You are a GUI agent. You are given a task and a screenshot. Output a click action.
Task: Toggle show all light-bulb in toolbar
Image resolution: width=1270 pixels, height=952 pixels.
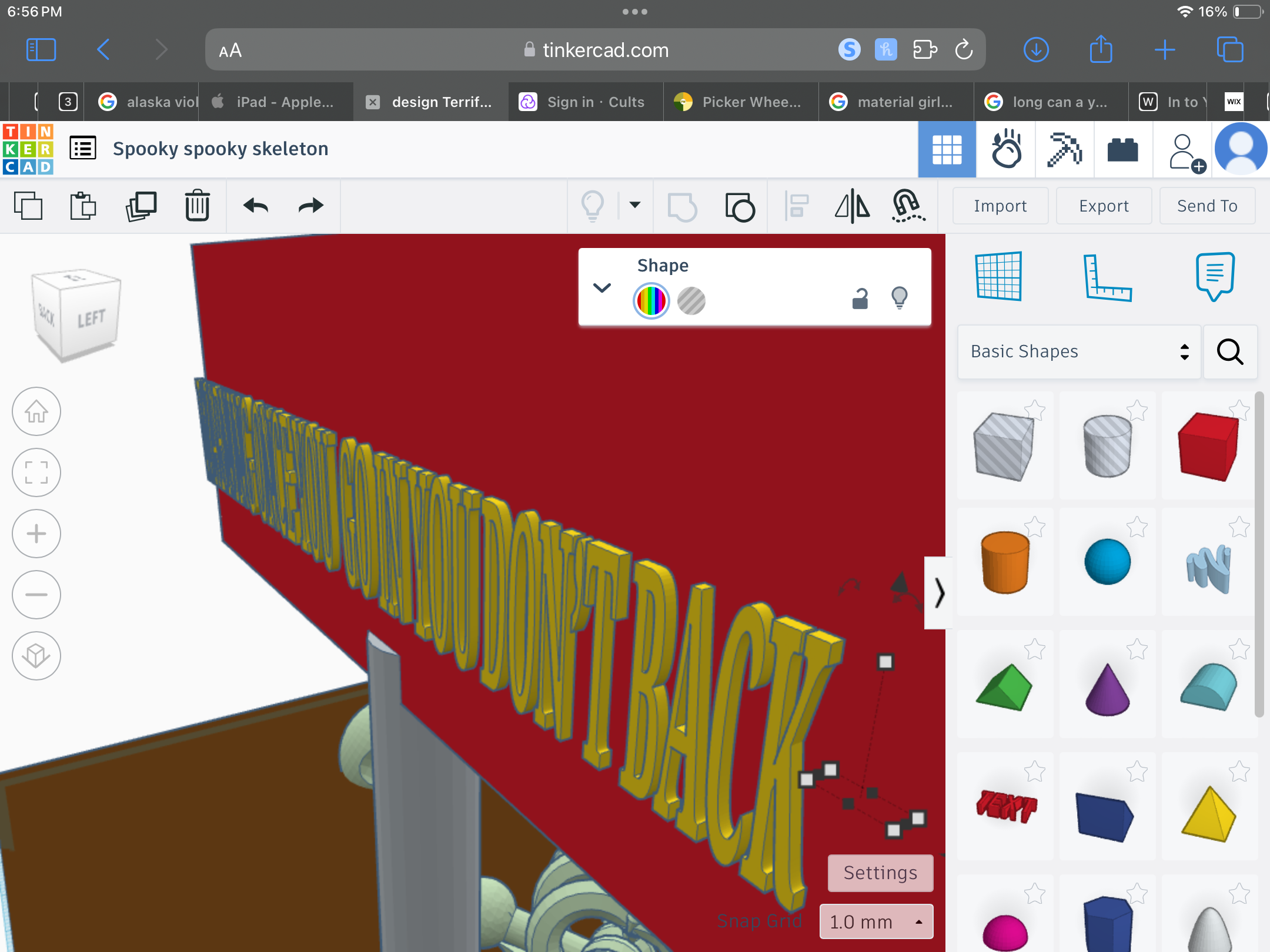(593, 206)
